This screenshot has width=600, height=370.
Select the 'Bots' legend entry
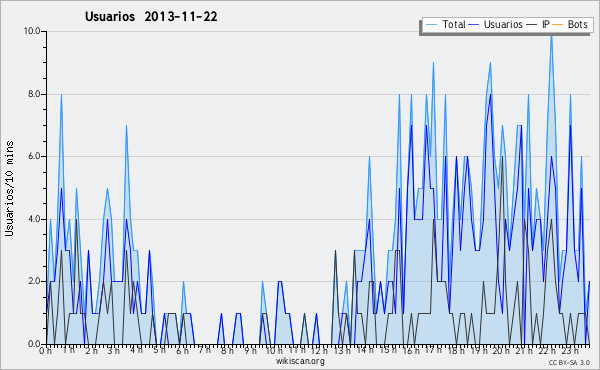(x=570, y=24)
